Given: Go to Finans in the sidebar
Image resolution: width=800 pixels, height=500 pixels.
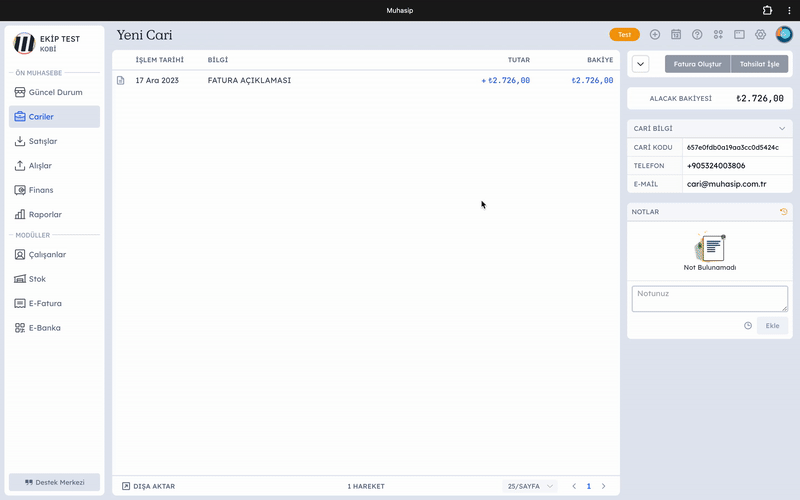Looking at the screenshot, I should click(41, 190).
